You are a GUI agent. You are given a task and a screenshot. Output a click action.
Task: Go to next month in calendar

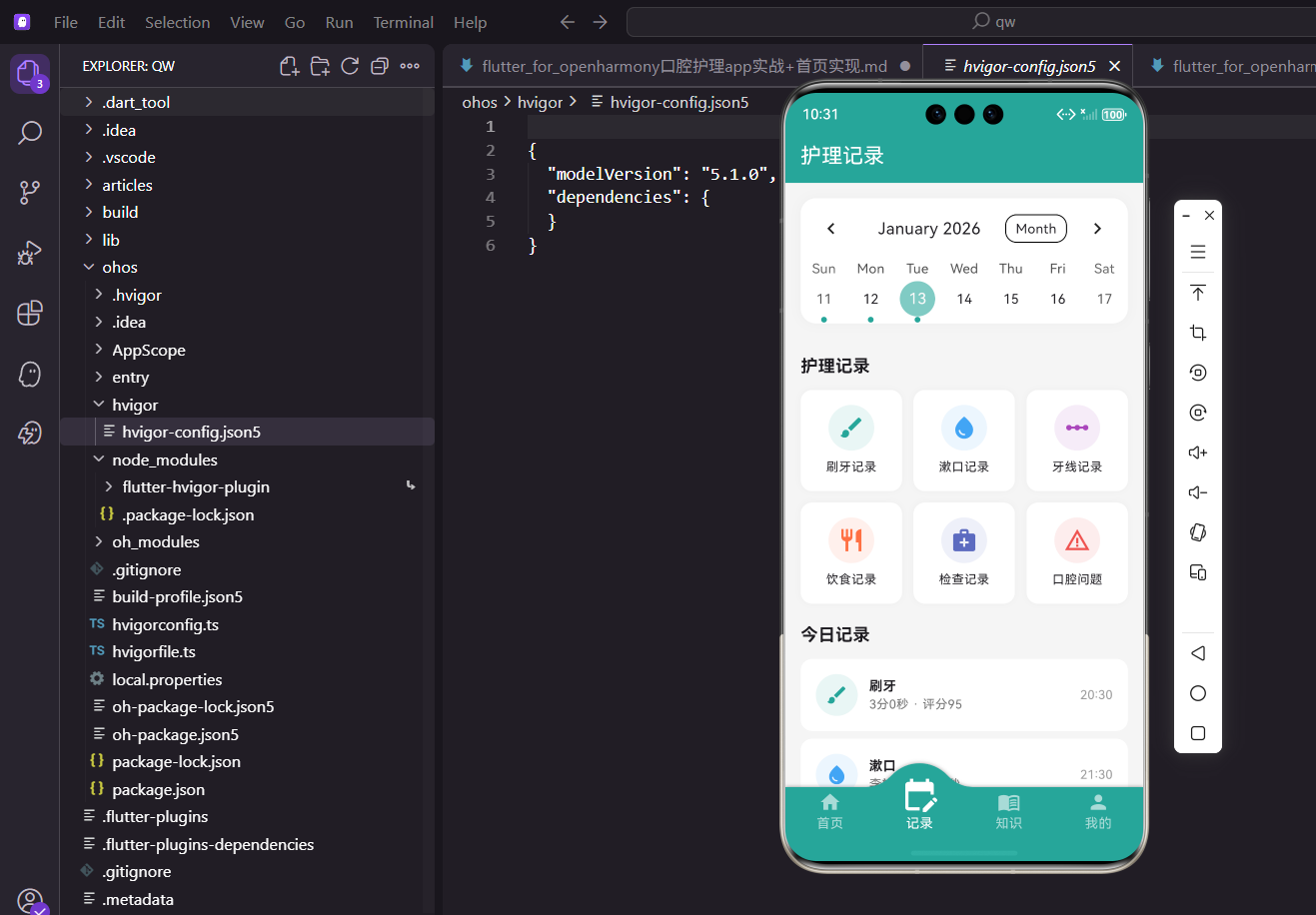(1097, 229)
